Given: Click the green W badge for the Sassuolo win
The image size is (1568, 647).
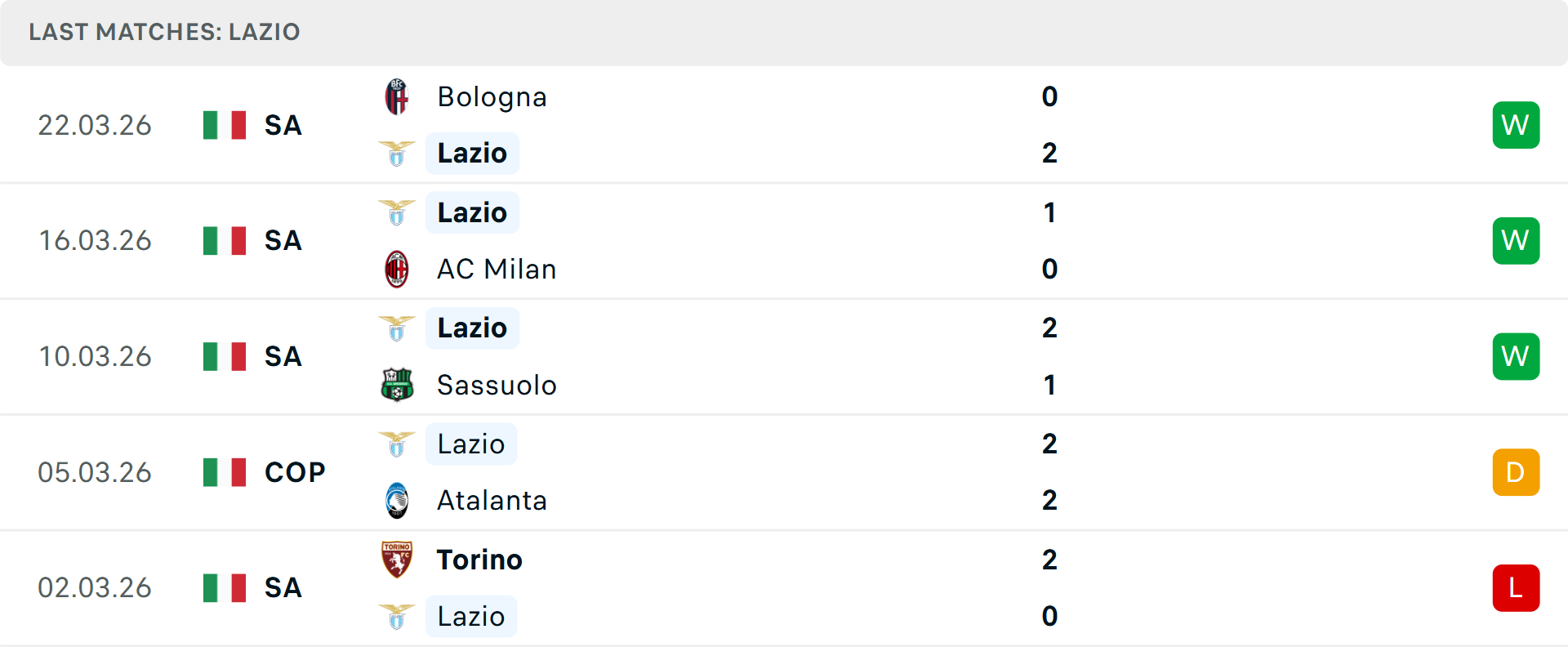Looking at the screenshot, I should point(1516,356).
